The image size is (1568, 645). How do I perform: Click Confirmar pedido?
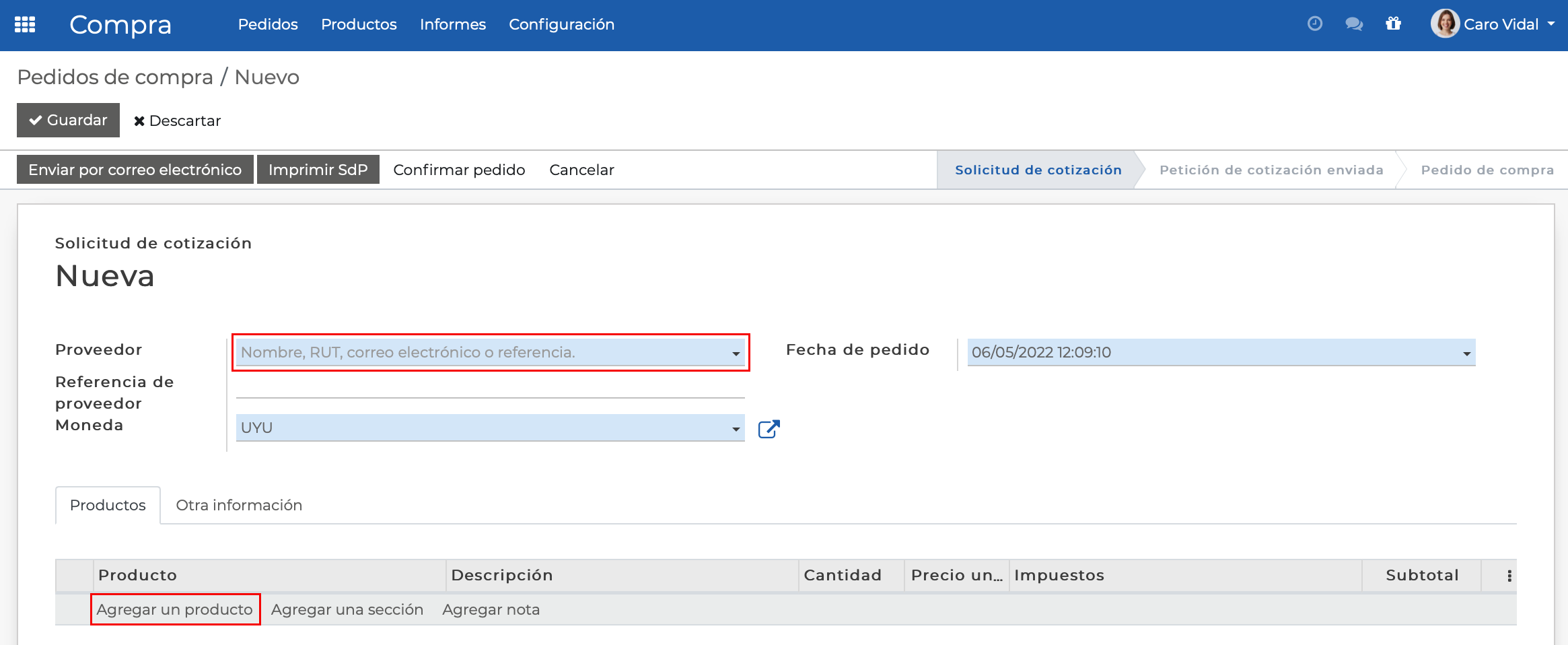tap(459, 169)
